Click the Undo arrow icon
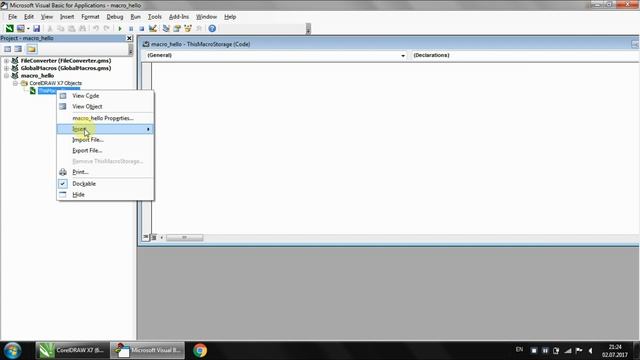The height and width of the screenshot is (360, 640). [96, 29]
